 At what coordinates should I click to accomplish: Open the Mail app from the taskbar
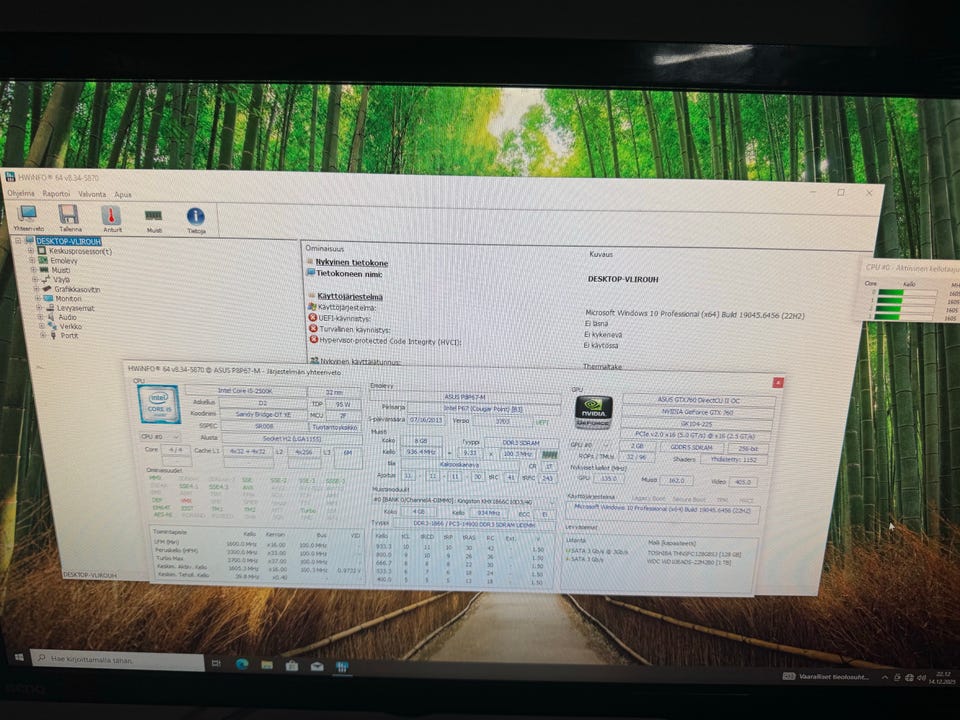tap(317, 666)
